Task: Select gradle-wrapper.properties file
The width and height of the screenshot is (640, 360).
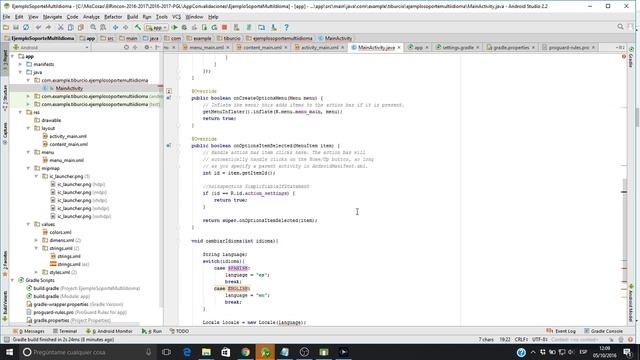Action: (x=61, y=304)
